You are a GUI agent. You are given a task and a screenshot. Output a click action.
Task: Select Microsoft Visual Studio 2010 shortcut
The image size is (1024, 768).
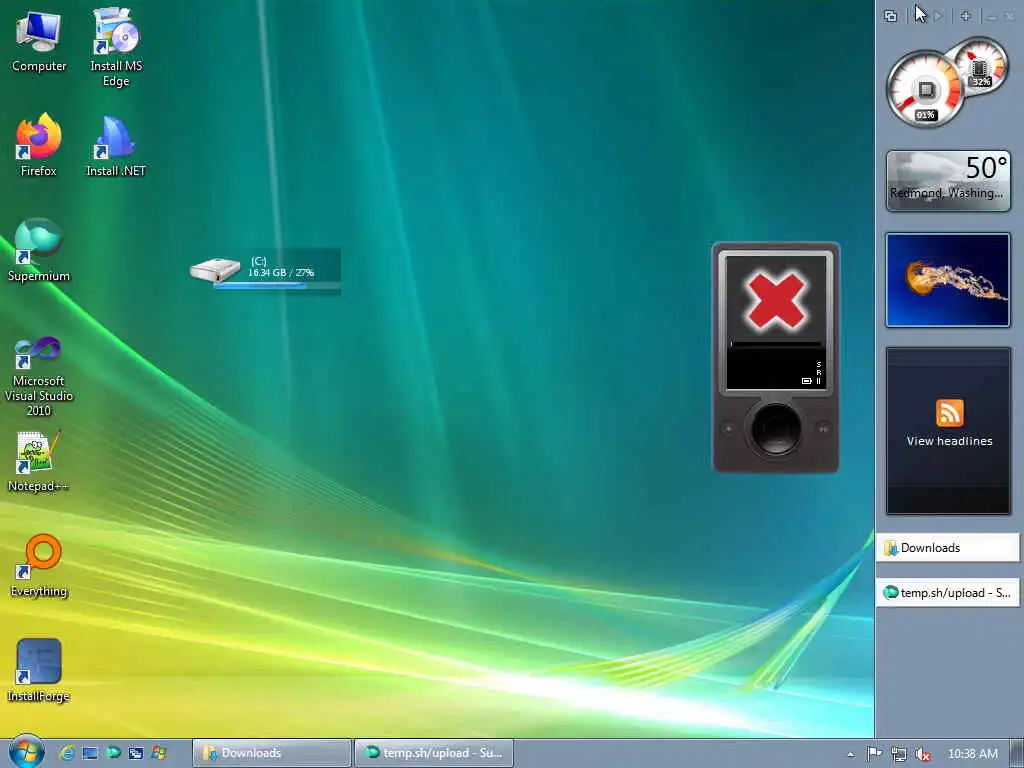39,376
